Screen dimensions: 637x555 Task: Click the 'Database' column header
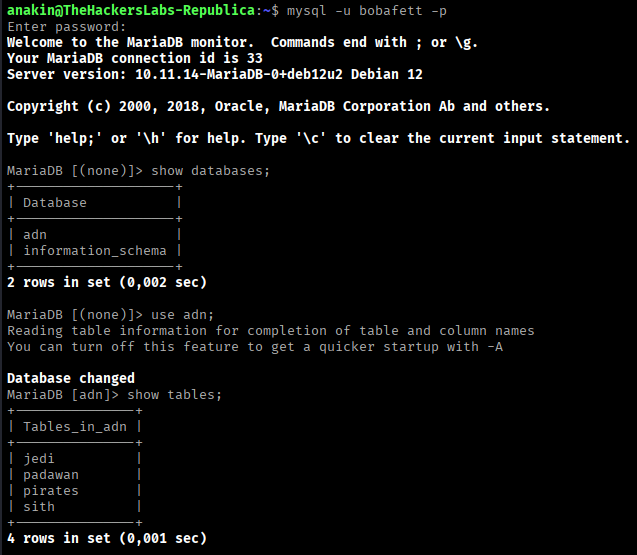[54, 203]
